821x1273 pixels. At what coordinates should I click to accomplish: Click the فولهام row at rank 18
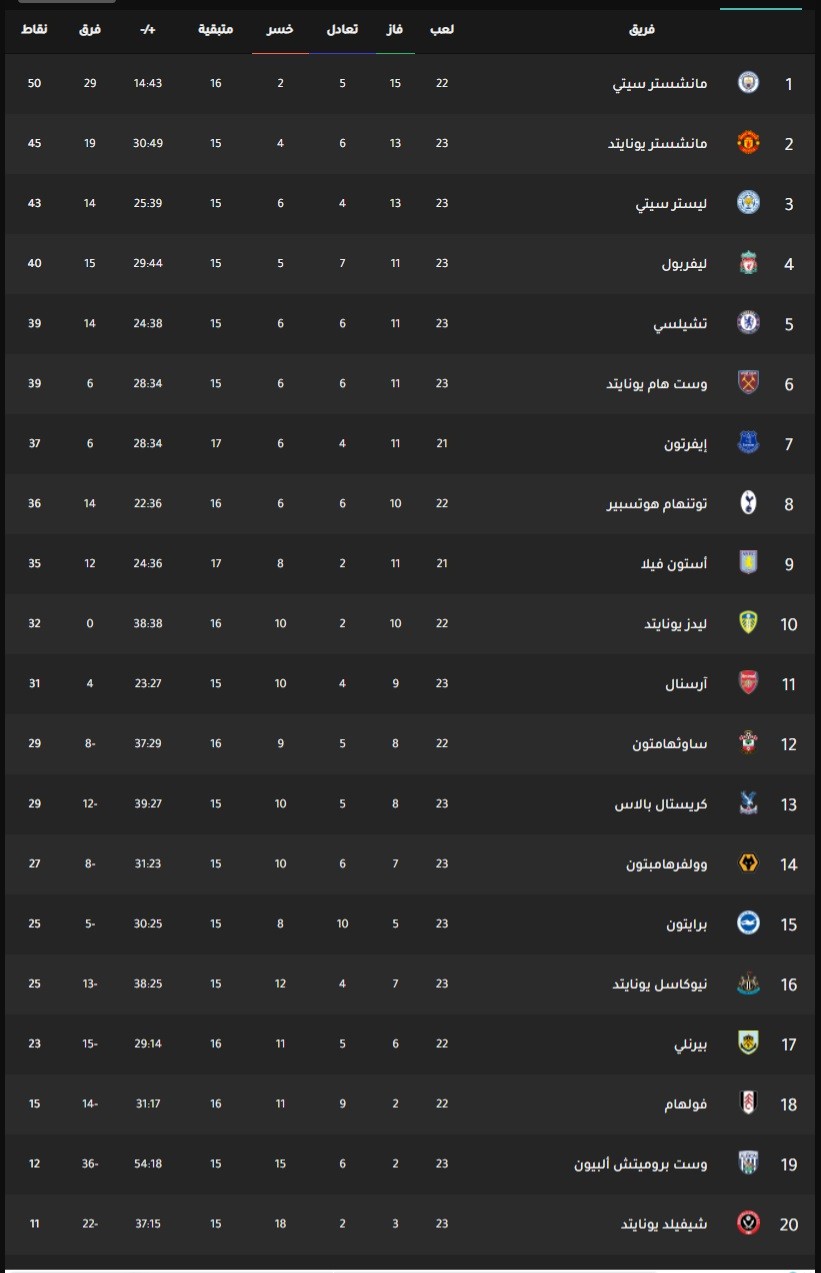(x=410, y=1103)
